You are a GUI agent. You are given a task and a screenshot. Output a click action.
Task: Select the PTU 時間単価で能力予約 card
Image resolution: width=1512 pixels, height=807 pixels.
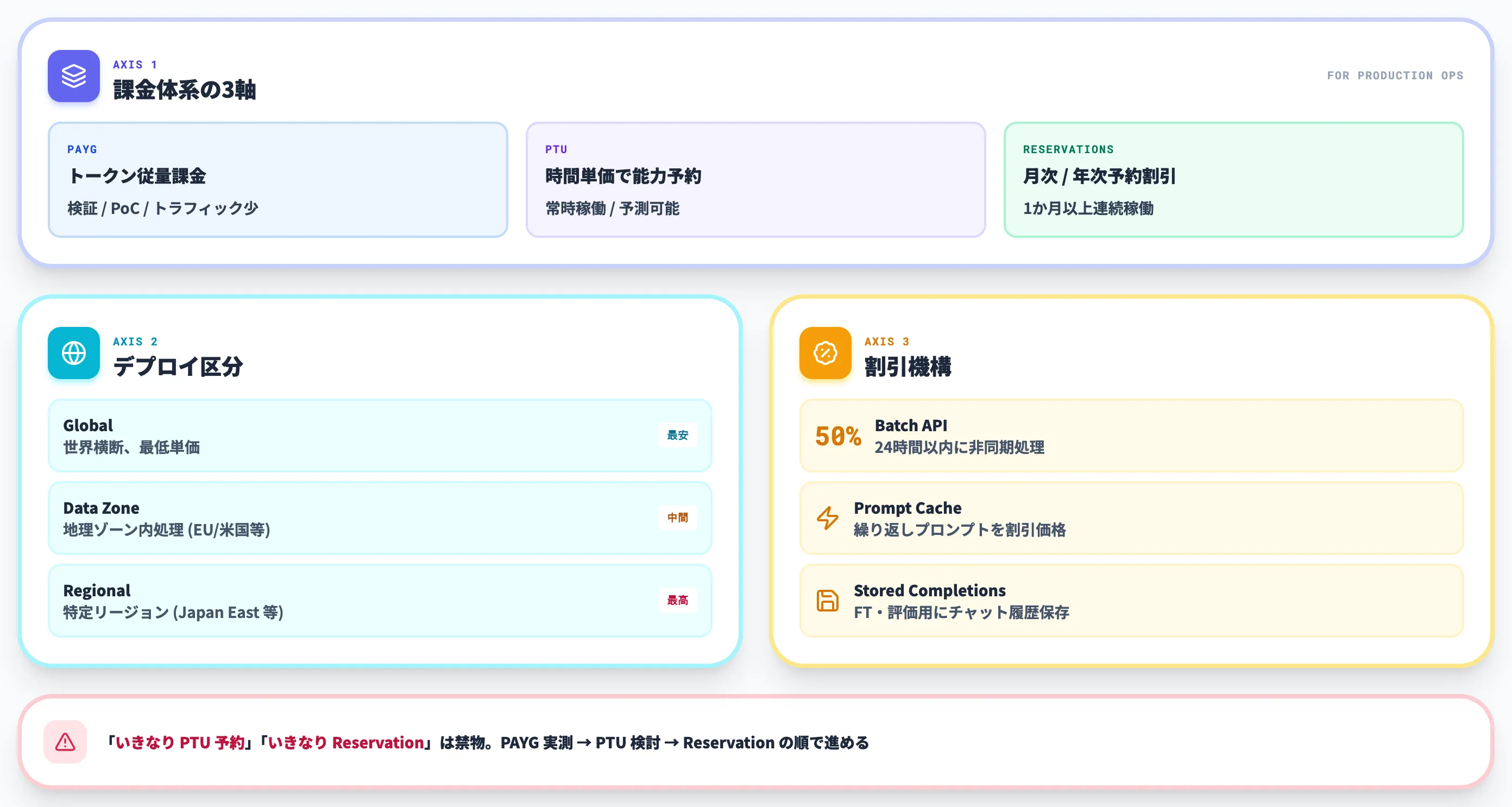(x=756, y=180)
